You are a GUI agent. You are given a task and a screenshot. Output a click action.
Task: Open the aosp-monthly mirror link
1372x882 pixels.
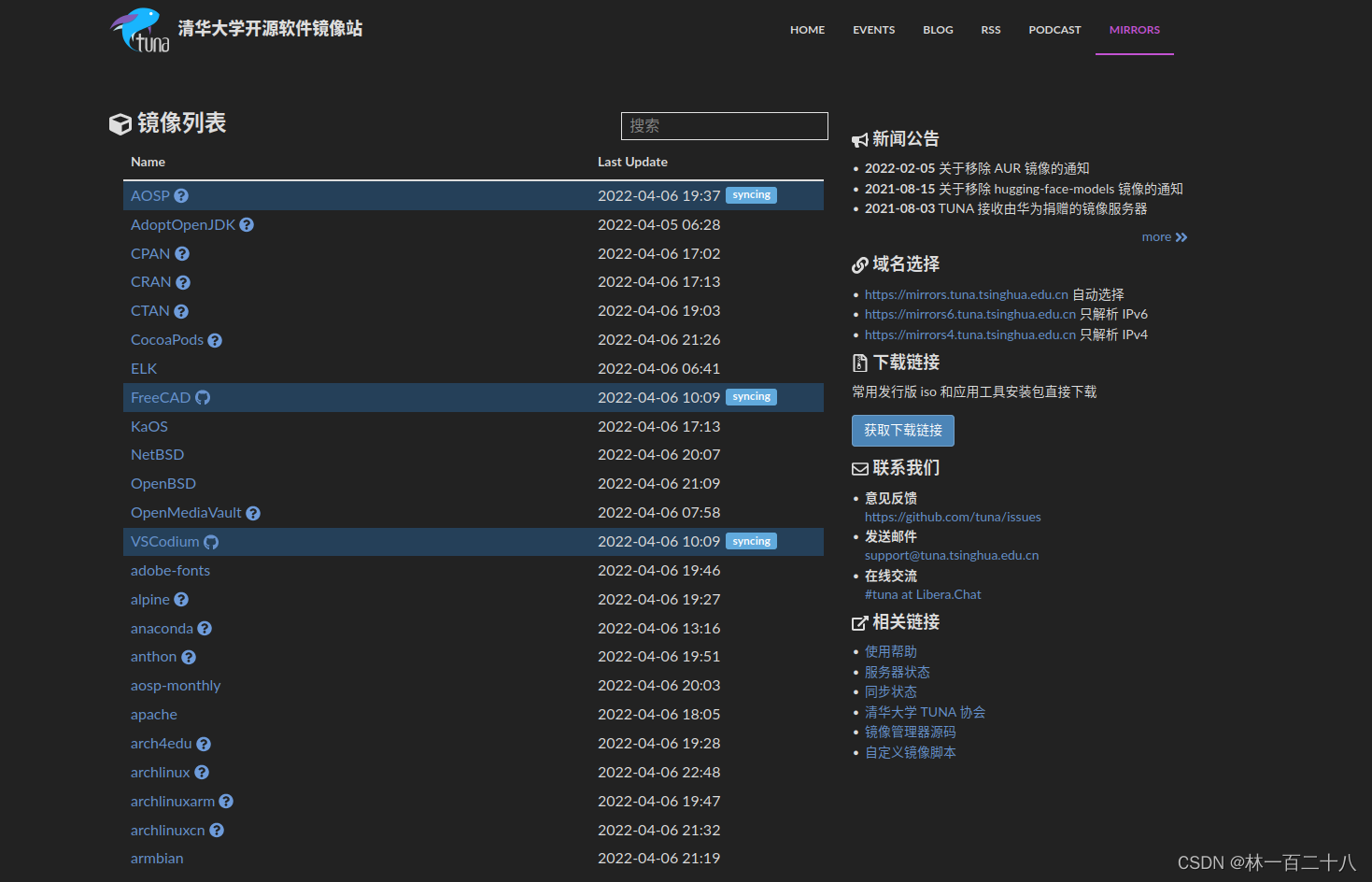(x=176, y=686)
